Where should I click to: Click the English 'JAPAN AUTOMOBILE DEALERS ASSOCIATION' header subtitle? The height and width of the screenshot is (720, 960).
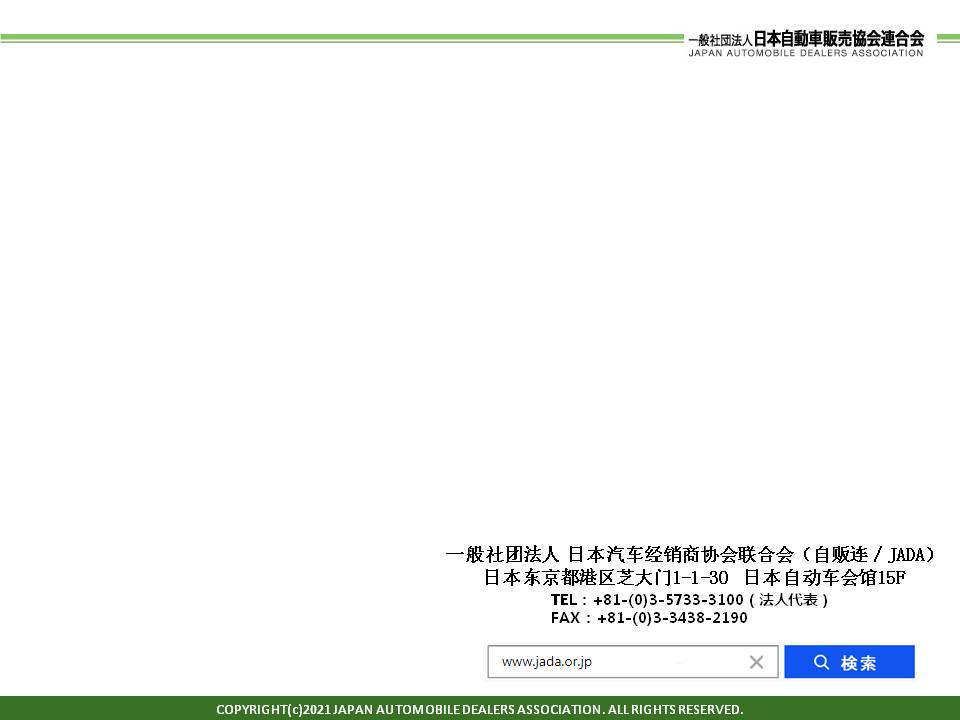[x=805, y=53]
